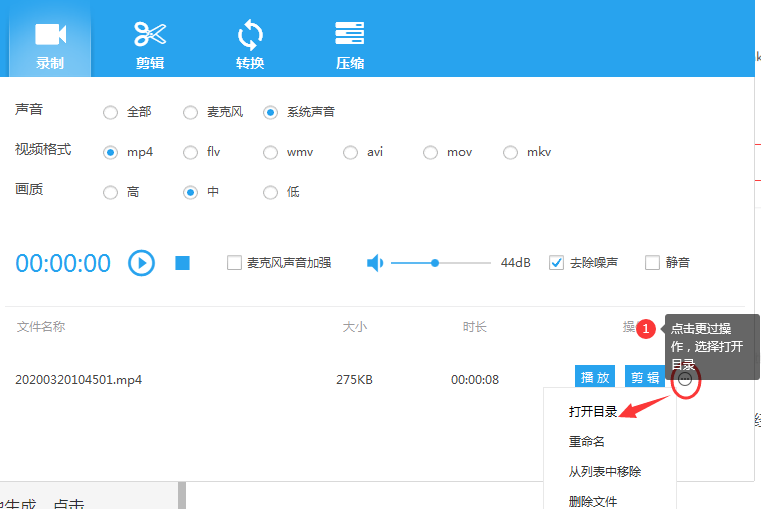Open the more actions circle icon
This screenshot has height=509, width=761.
coord(685,379)
